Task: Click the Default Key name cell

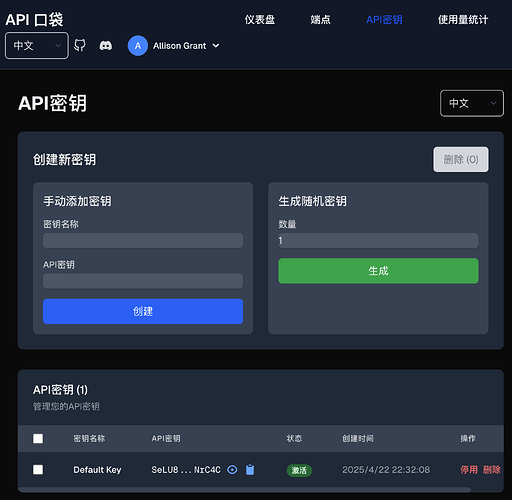Action: (97, 470)
